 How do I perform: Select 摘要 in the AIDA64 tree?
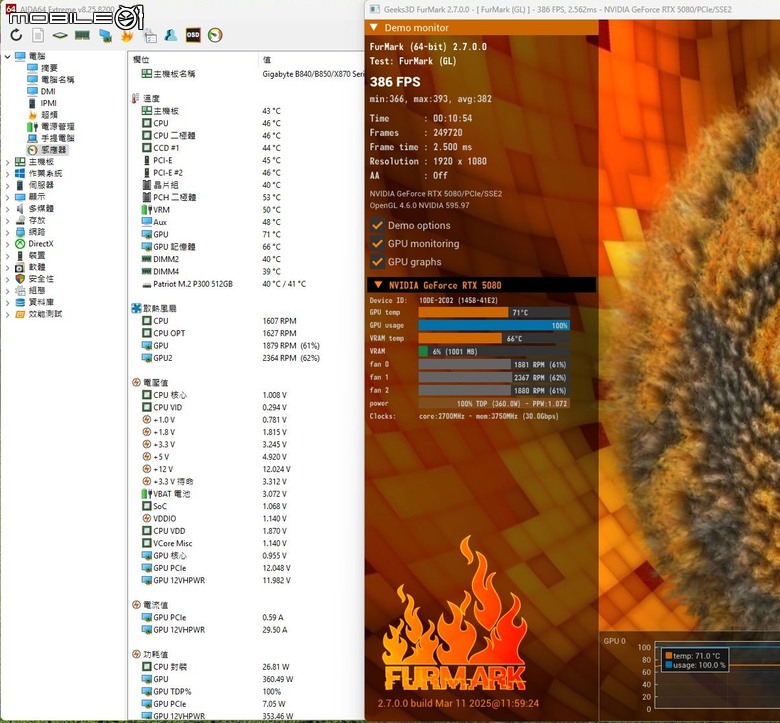tap(49, 68)
